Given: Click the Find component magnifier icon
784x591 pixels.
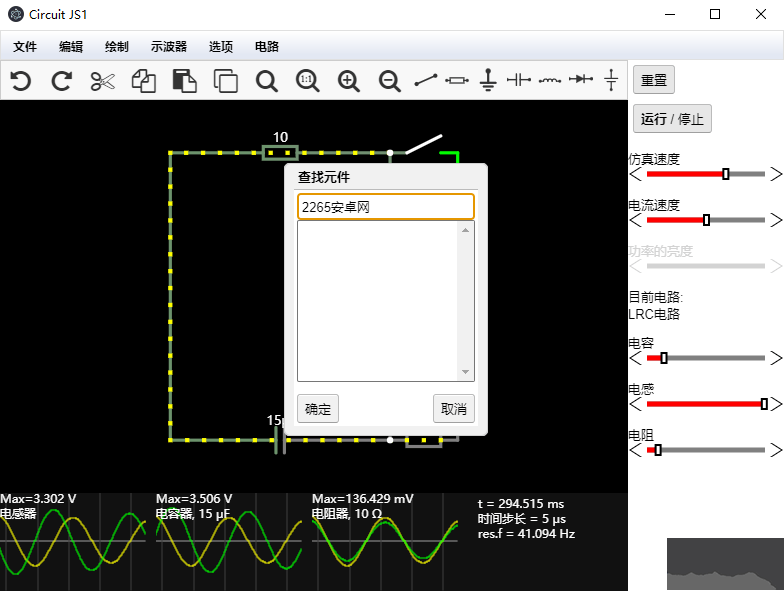Looking at the screenshot, I should click(266, 81).
